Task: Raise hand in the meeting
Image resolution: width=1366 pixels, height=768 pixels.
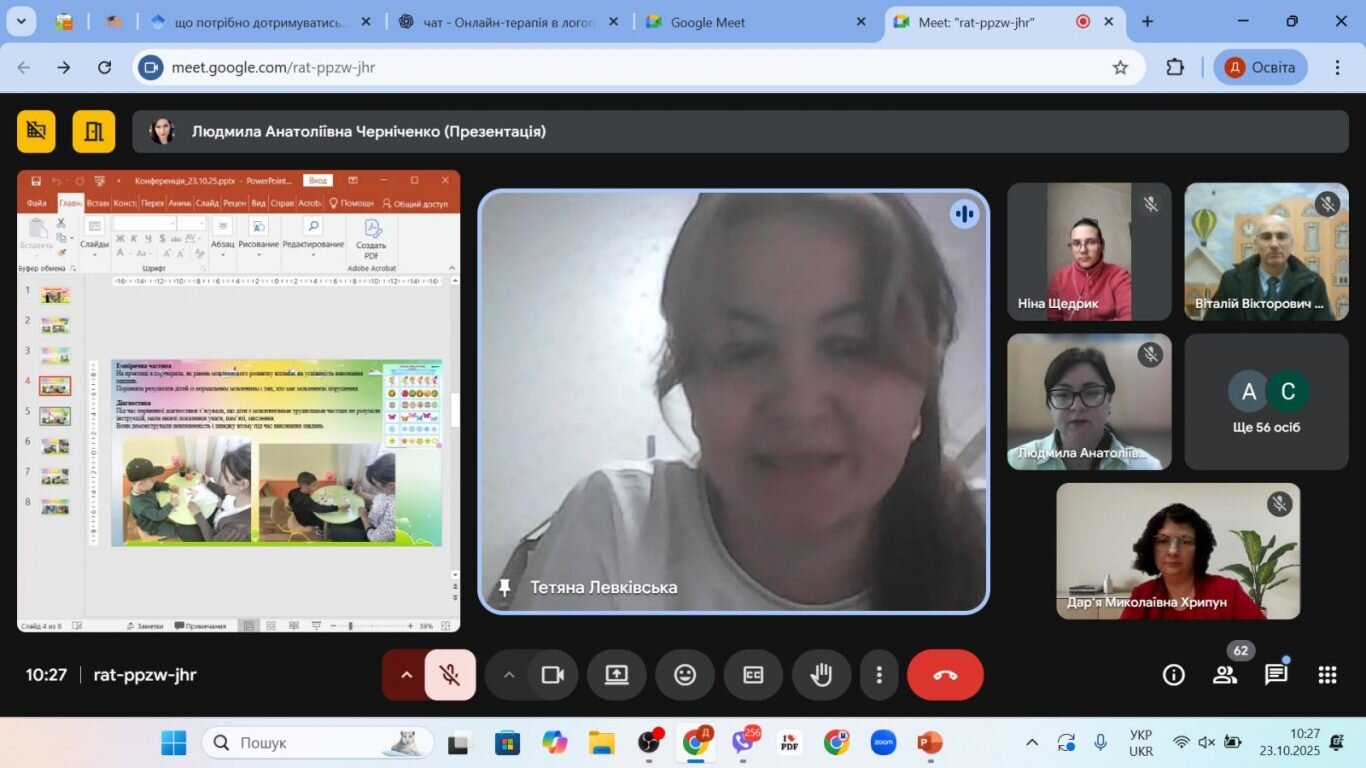Action: click(821, 675)
